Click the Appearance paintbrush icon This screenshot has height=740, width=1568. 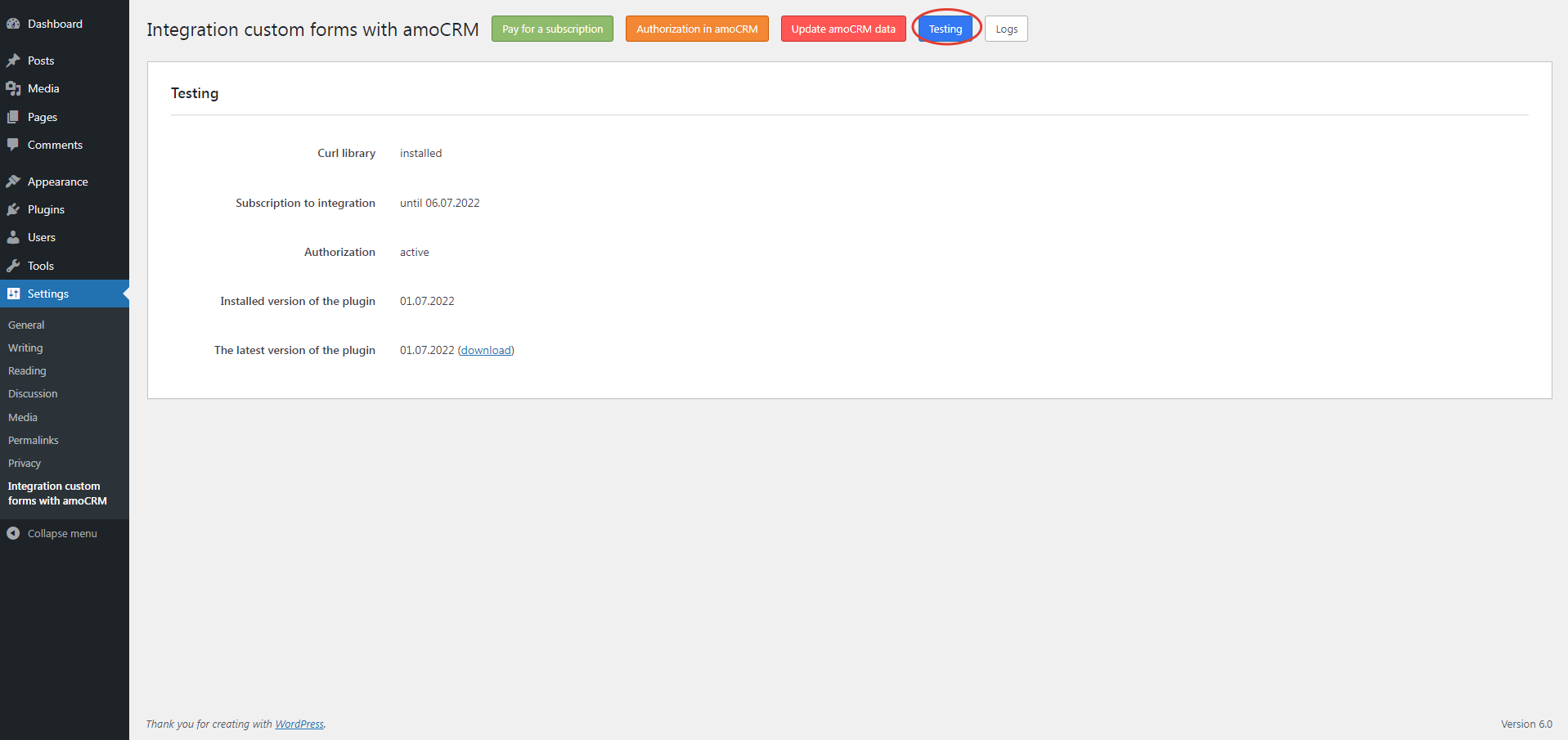point(13,182)
